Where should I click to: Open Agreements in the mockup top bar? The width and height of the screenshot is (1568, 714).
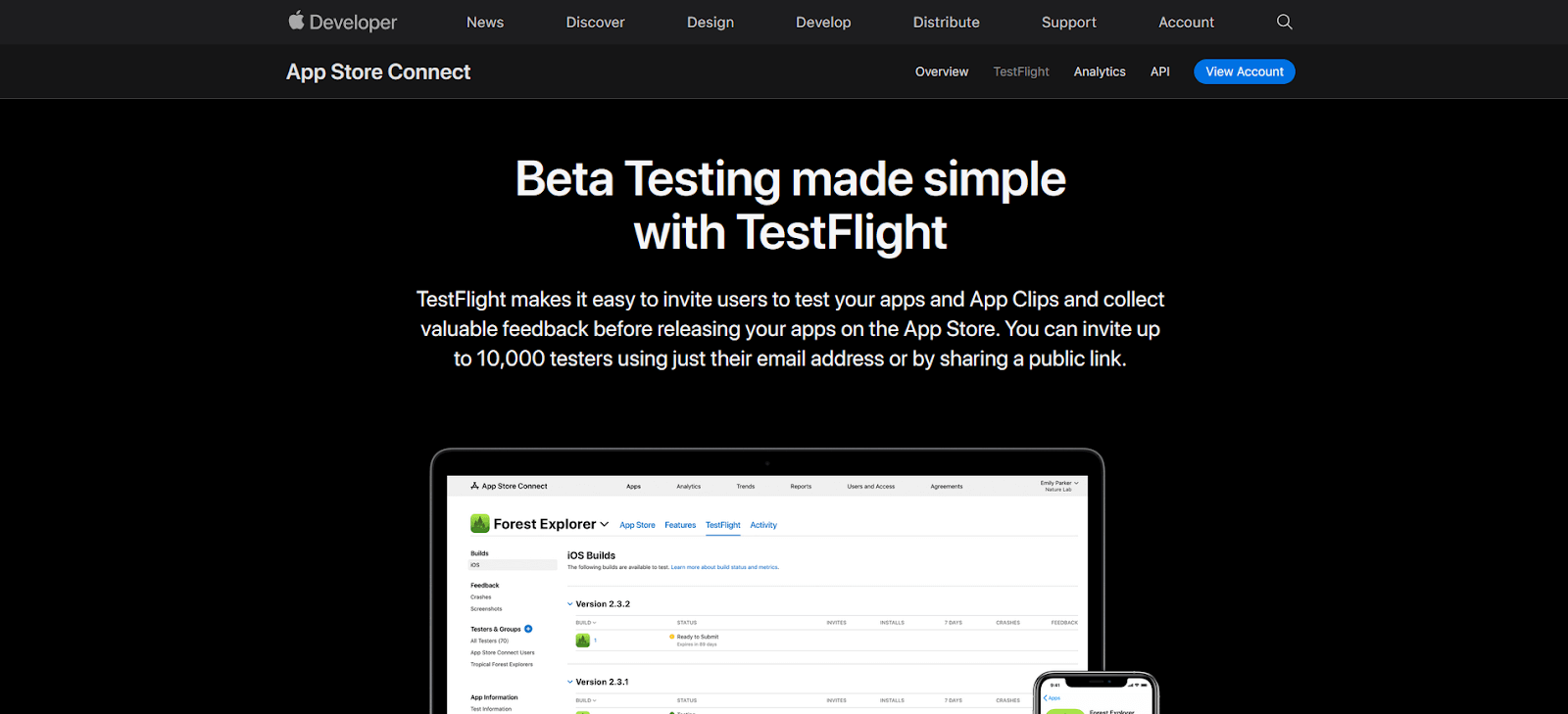[x=947, y=486]
